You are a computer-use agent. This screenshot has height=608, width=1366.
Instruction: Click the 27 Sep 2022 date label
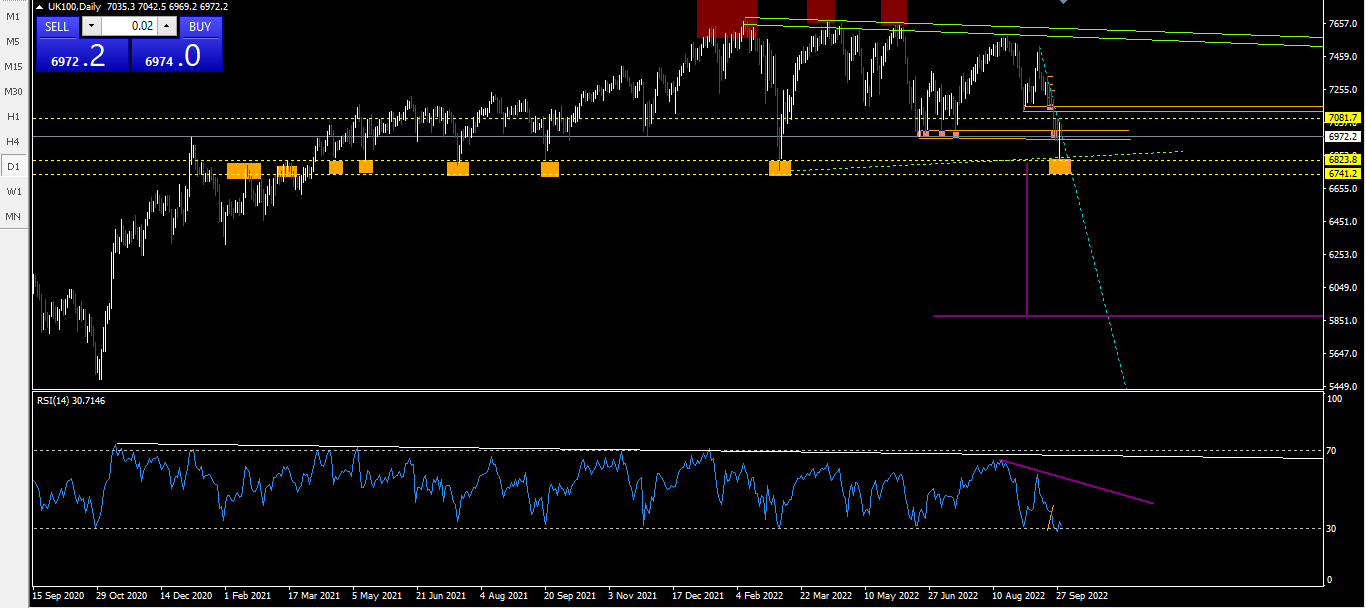click(x=1083, y=594)
